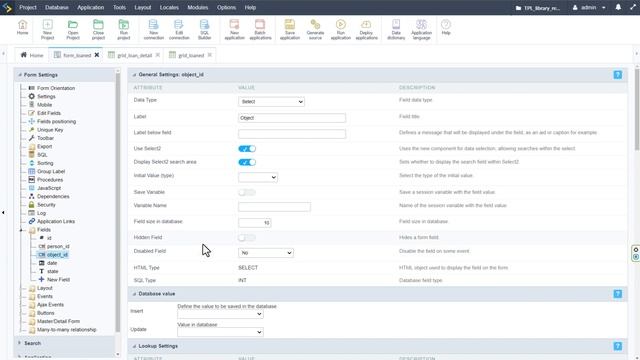The image size is (640, 360).
Task: Click the Run application icon
Action: pyautogui.click(x=340, y=30)
